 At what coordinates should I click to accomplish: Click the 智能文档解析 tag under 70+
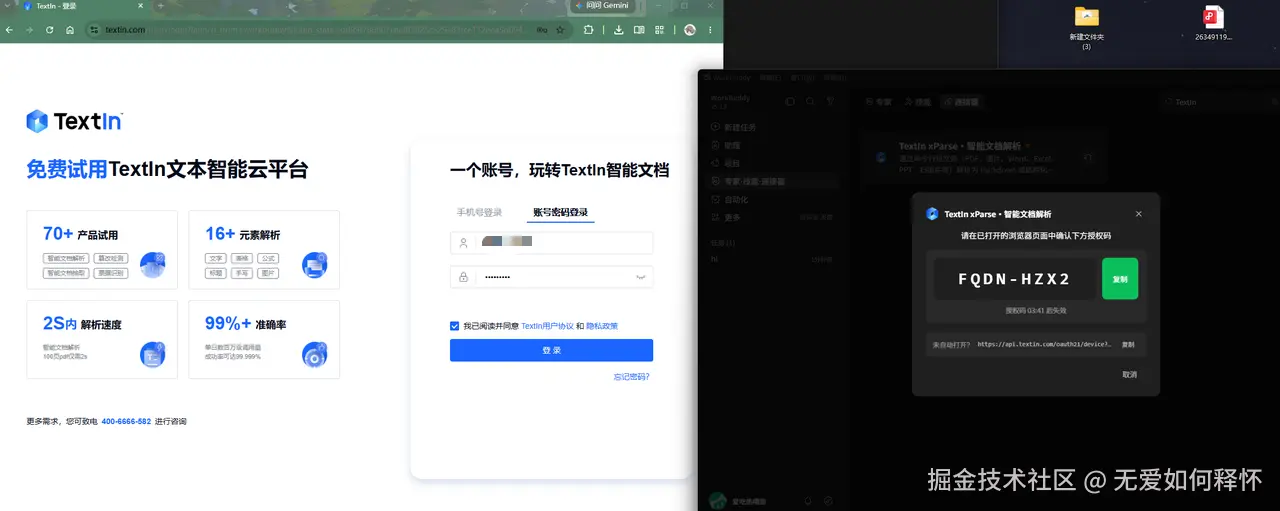pos(67,257)
